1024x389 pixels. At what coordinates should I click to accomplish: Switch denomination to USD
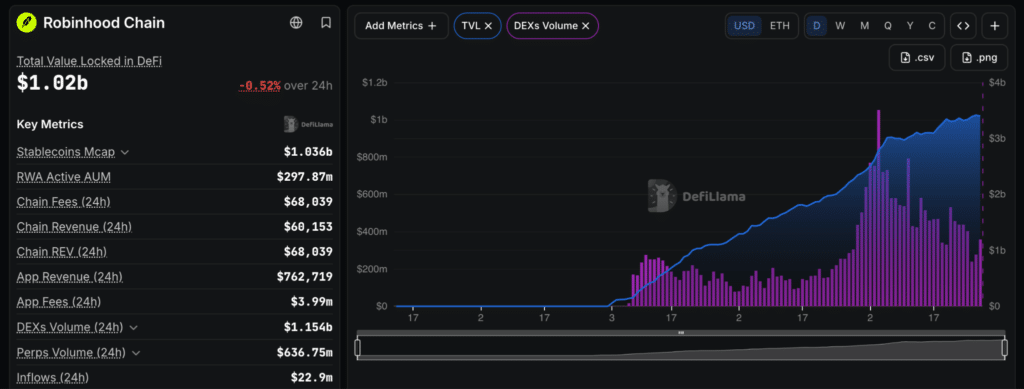point(744,26)
